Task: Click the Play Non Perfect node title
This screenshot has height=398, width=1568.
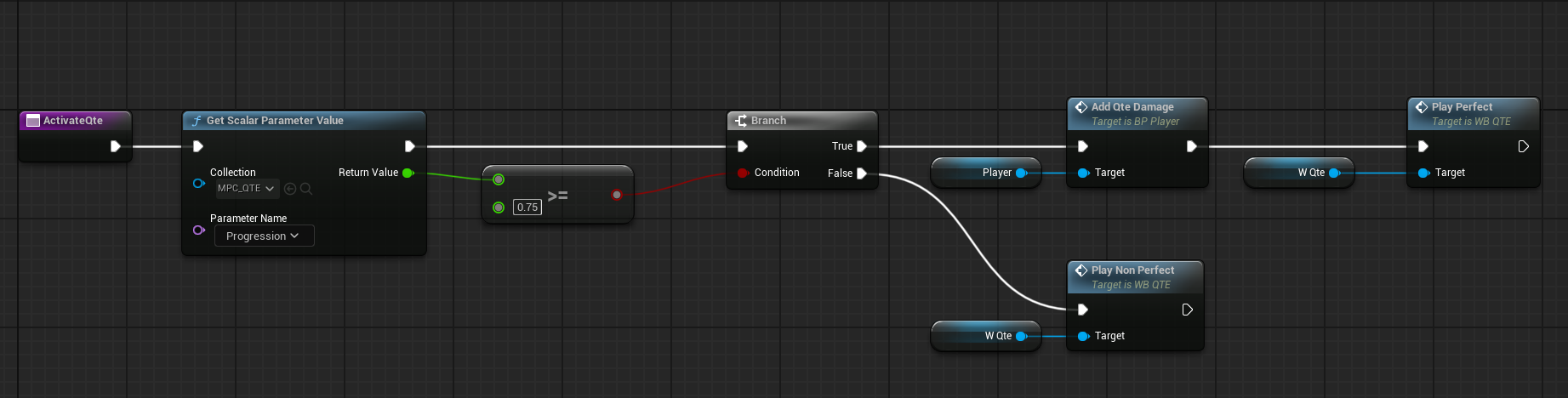Action: 1132,270
